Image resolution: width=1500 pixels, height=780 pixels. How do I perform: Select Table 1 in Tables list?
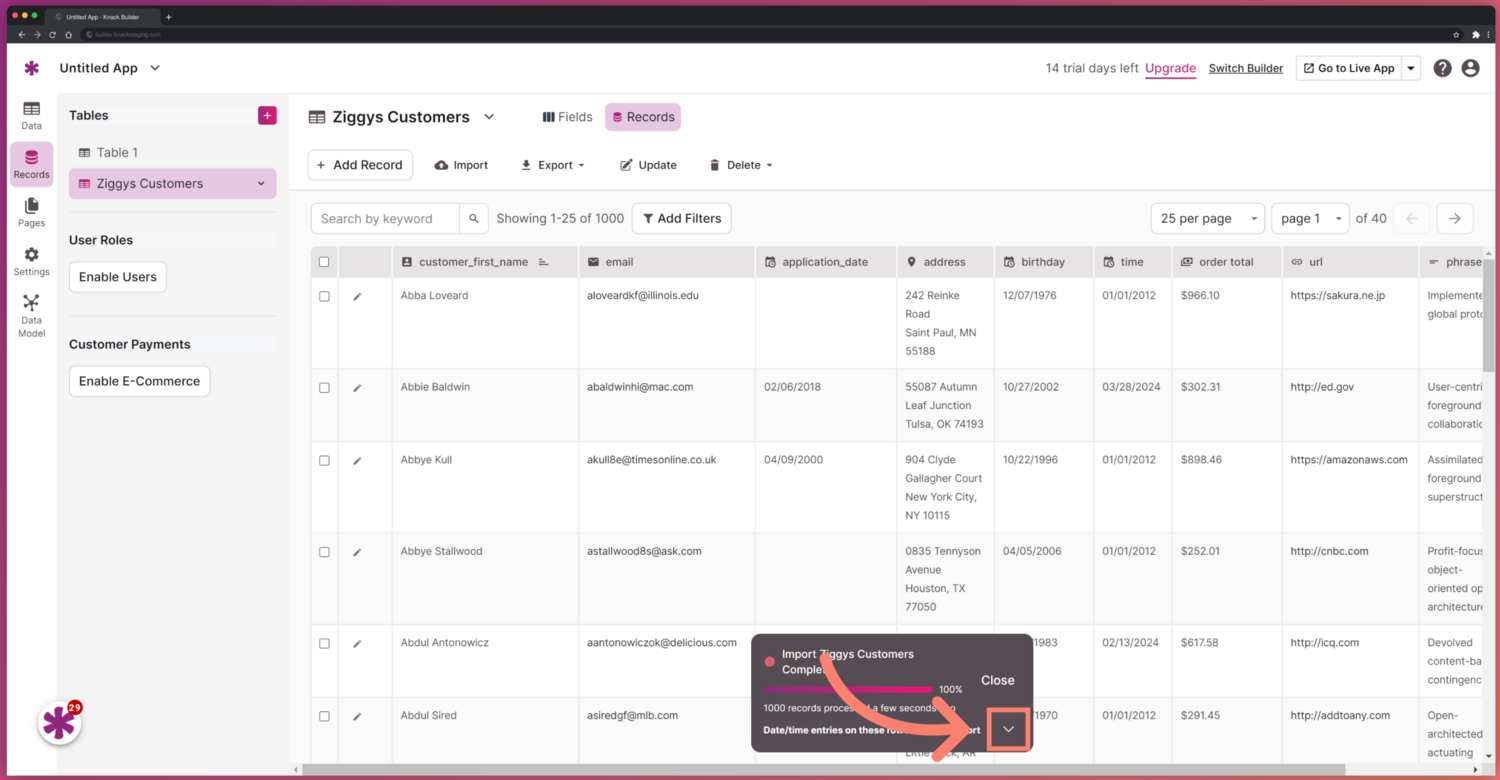[x=117, y=152]
